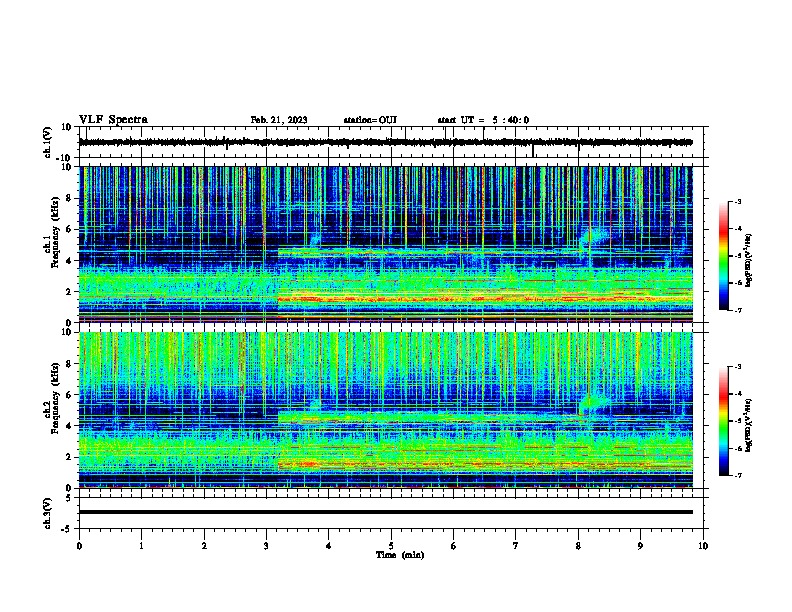Click the station label "station=OUJ"
The height and width of the screenshot is (612, 792).
tap(370, 120)
